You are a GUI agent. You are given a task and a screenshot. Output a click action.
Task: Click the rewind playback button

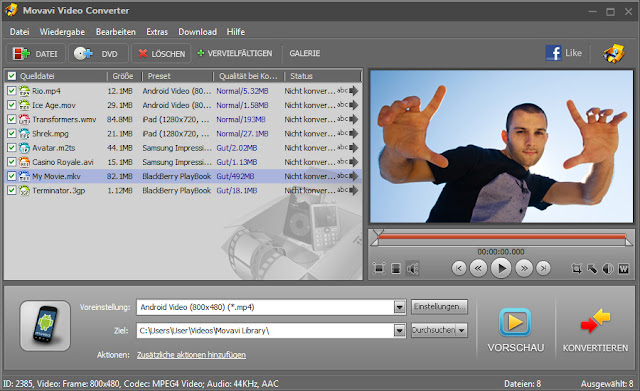(478, 269)
